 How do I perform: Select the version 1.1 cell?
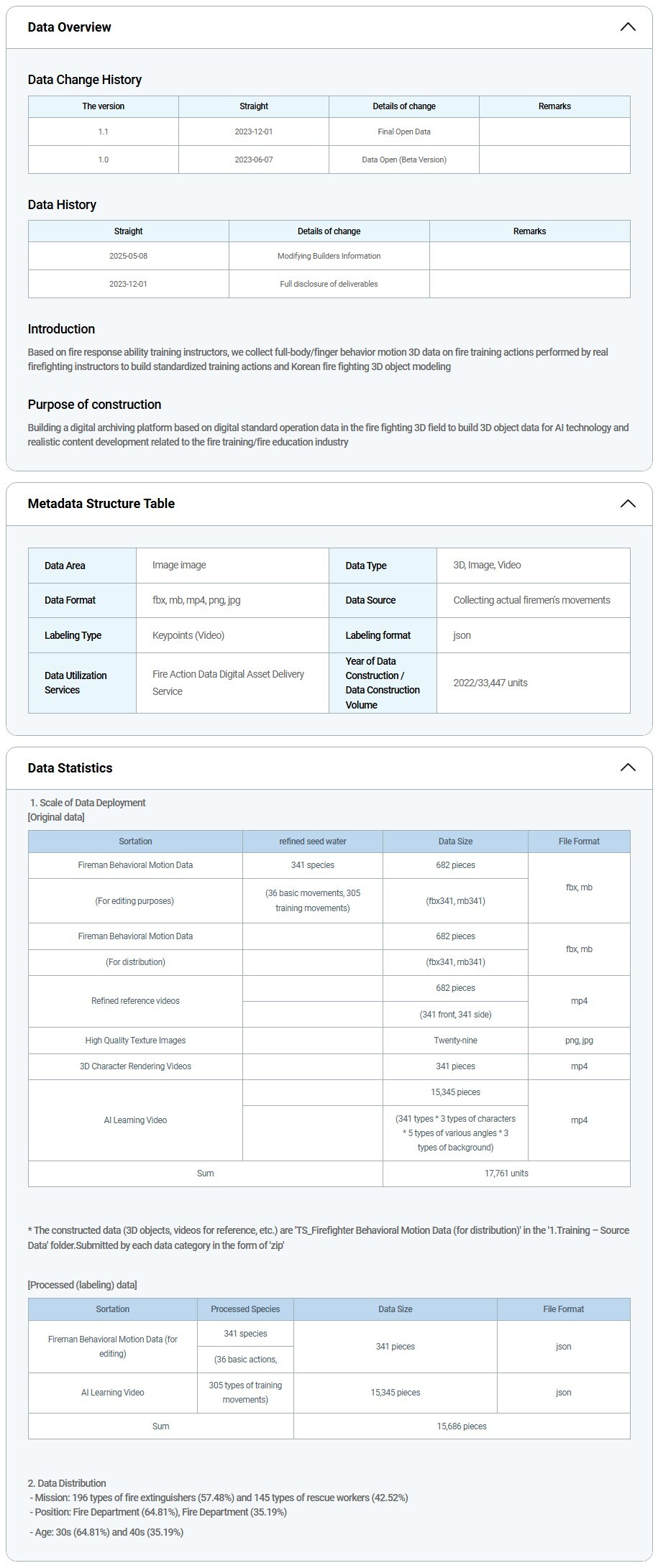click(x=104, y=132)
